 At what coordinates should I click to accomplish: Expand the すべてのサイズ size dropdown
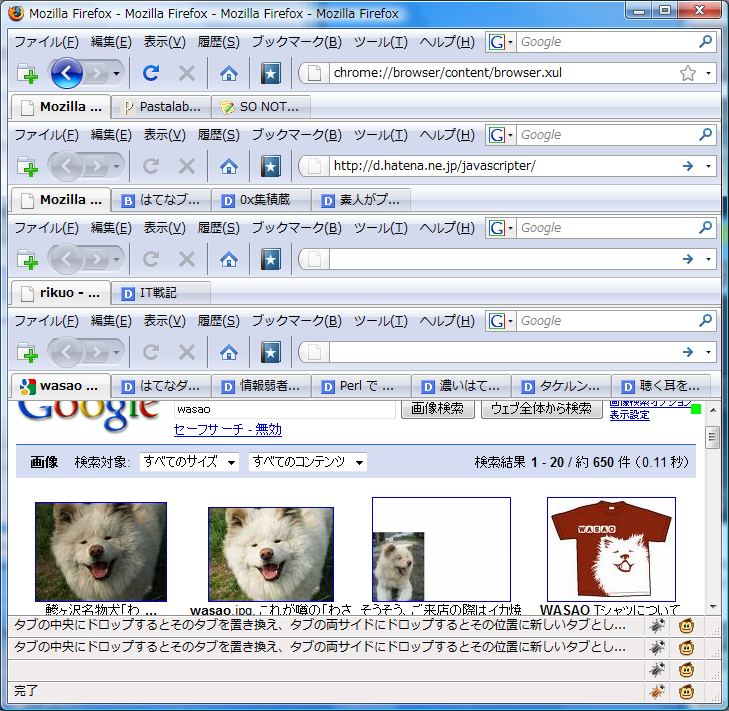(x=189, y=462)
